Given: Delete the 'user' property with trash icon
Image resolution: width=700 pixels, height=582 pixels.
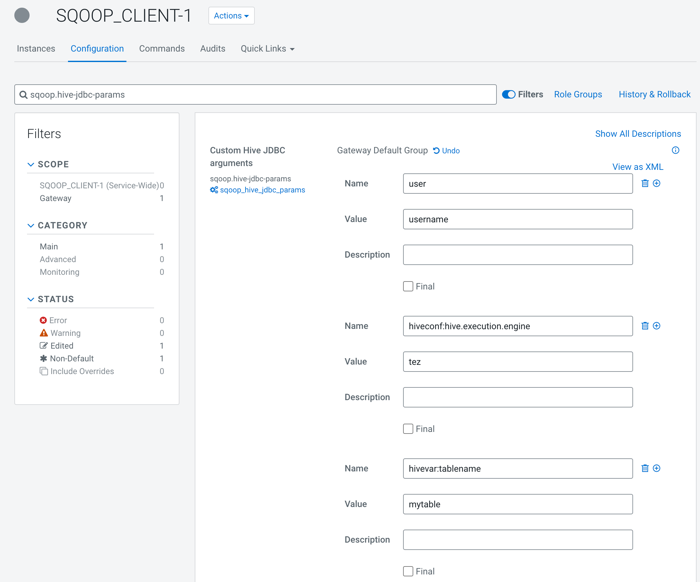Looking at the screenshot, I should click(645, 183).
